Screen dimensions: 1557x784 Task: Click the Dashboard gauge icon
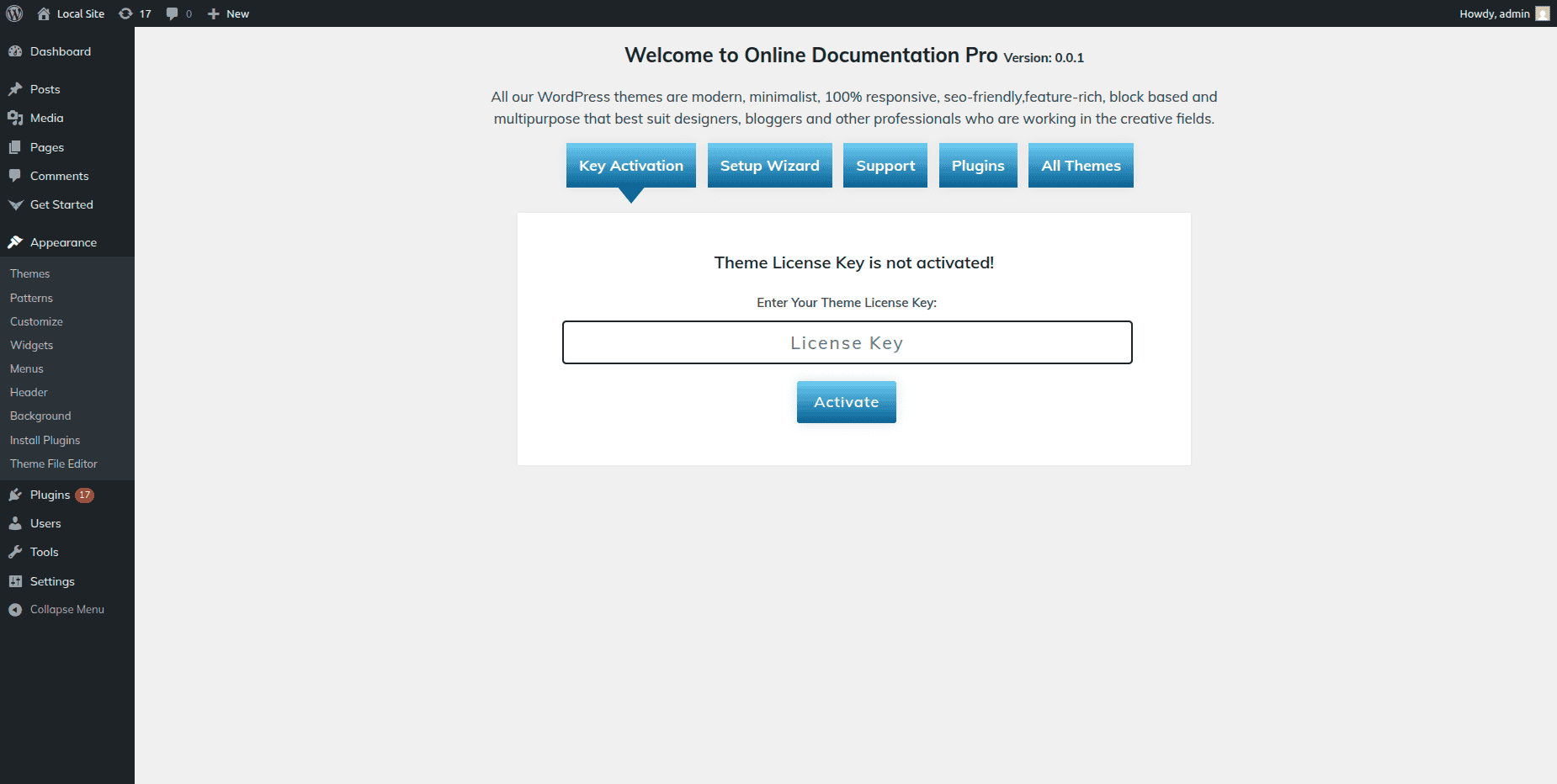click(x=15, y=51)
